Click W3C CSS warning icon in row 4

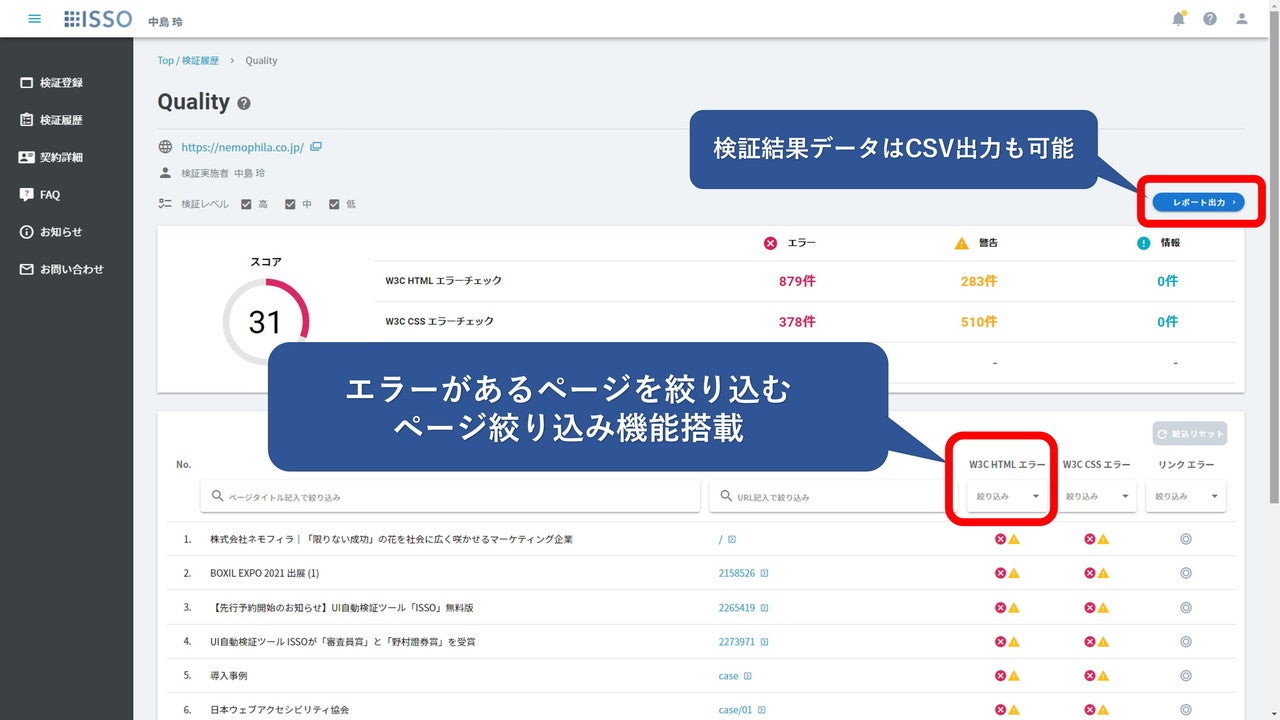tap(1104, 642)
